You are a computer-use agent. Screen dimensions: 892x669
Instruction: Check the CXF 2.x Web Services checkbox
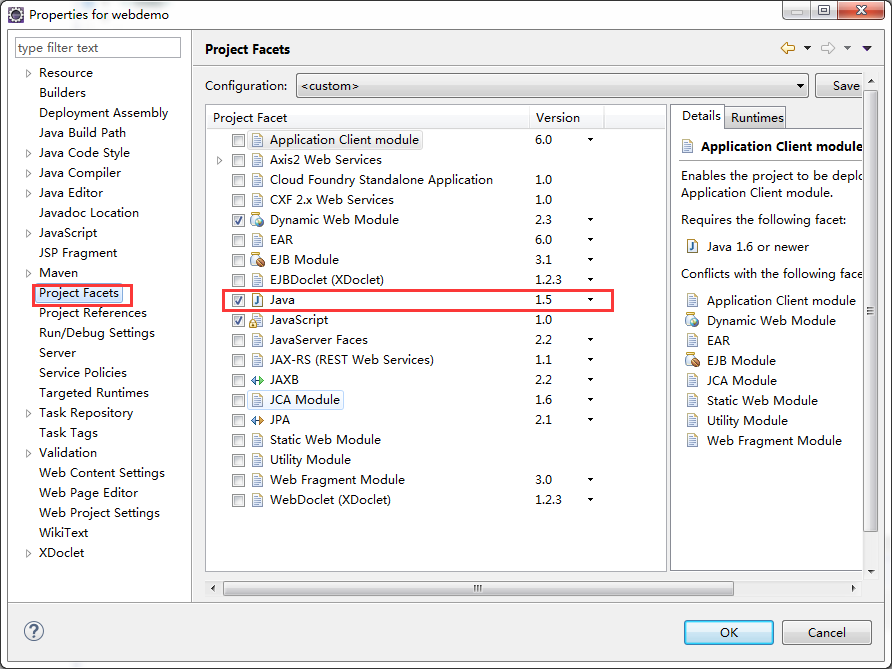pos(238,200)
